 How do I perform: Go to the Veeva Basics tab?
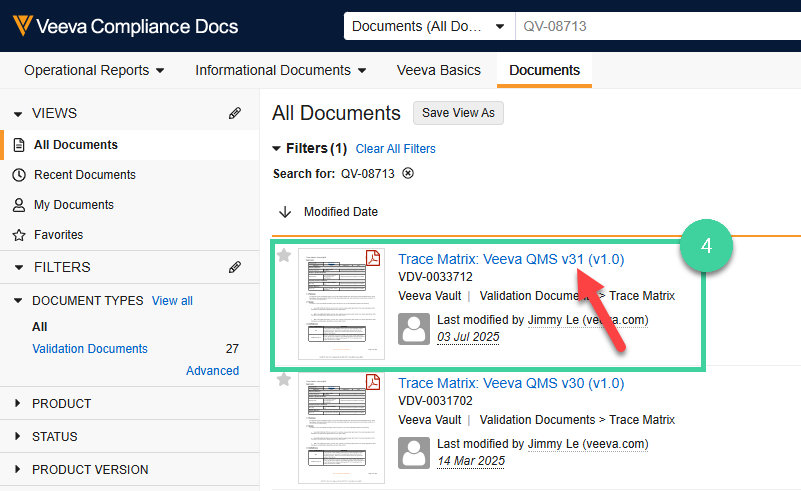[x=439, y=70]
